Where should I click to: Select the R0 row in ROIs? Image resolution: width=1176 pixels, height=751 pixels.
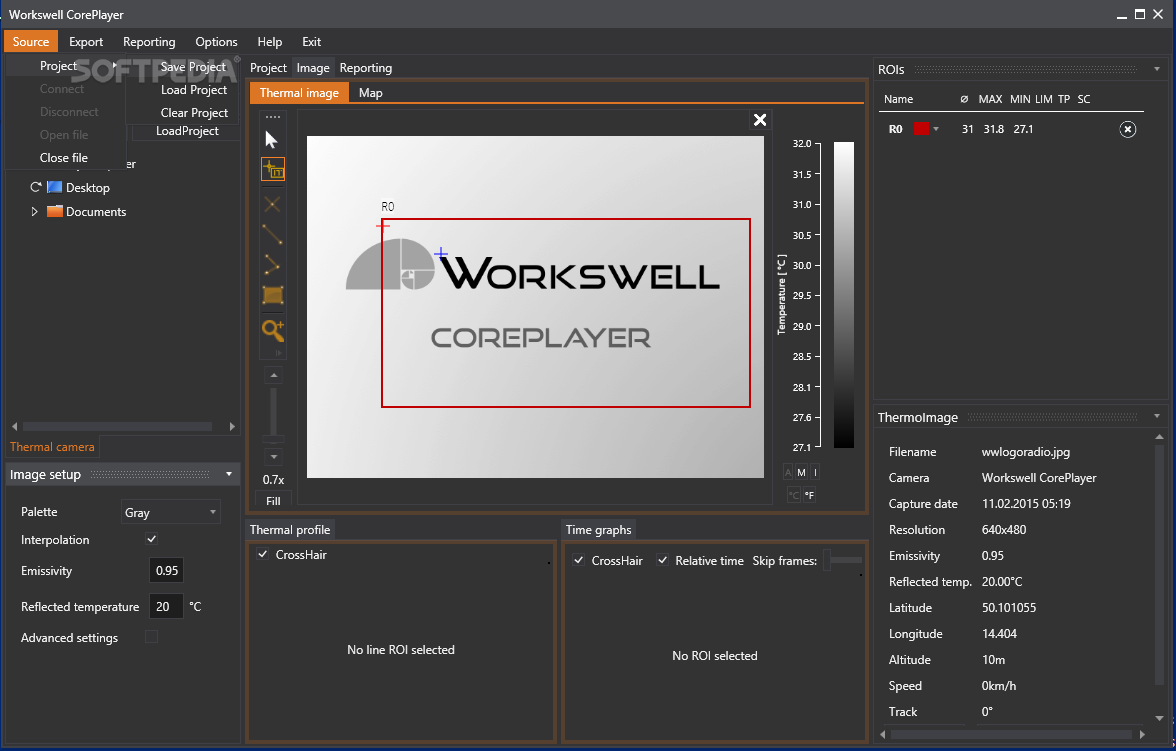[x=1010, y=129]
